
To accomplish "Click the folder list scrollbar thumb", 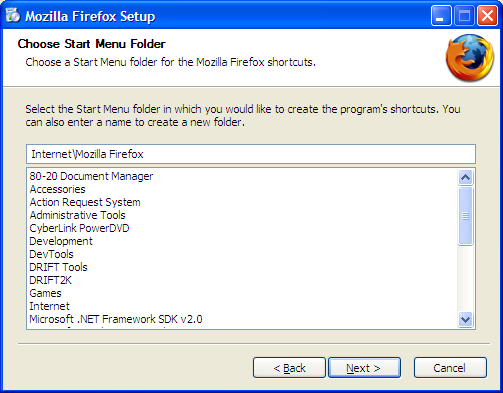I will point(465,216).
